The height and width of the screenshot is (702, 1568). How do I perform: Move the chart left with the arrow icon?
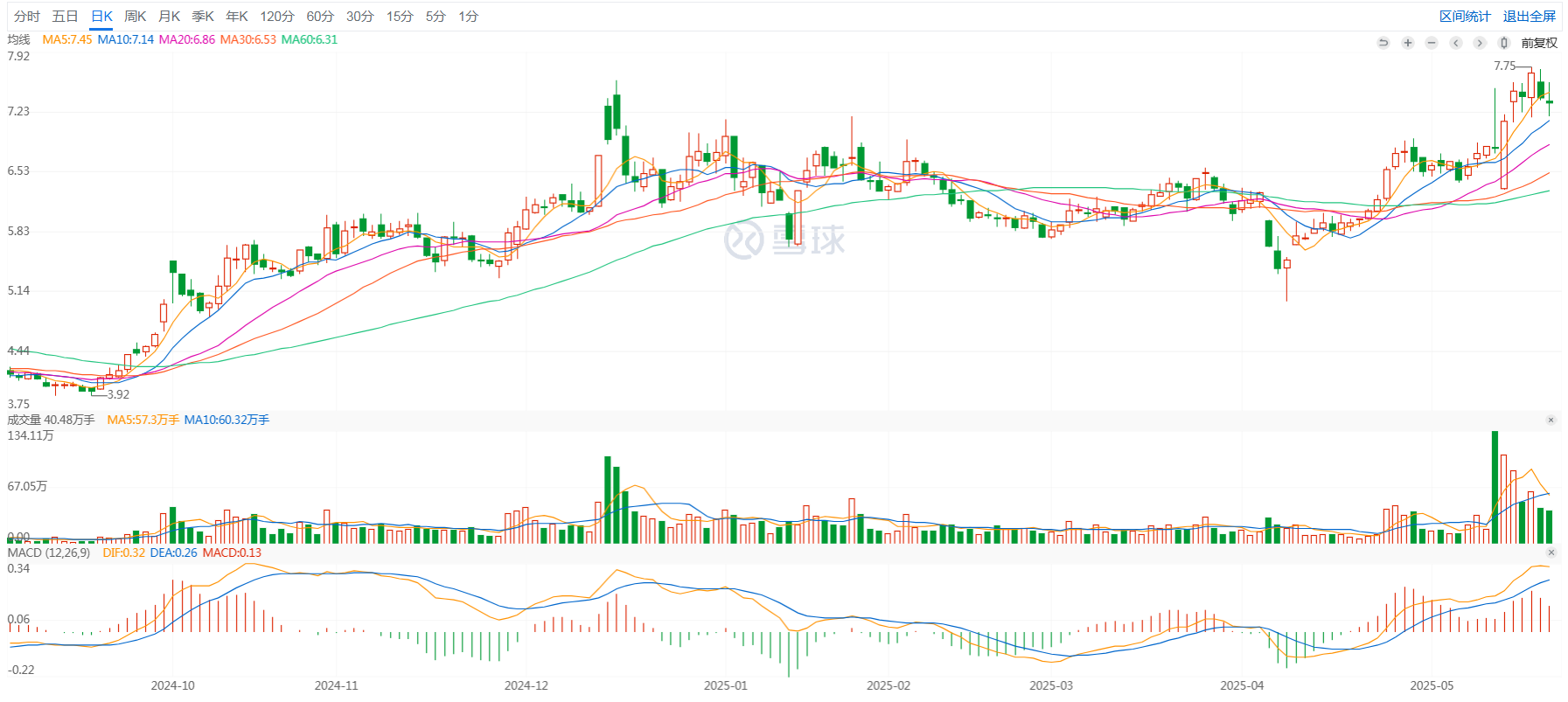click(1455, 43)
